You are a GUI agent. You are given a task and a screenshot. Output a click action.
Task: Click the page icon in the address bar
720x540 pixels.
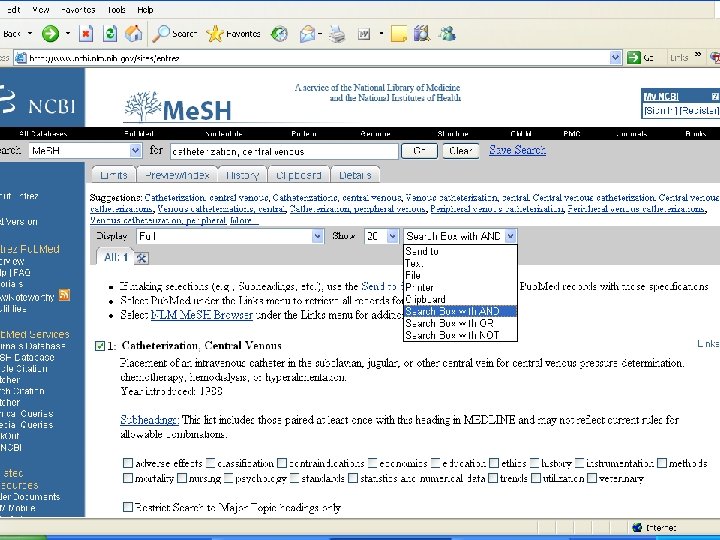coord(20,58)
